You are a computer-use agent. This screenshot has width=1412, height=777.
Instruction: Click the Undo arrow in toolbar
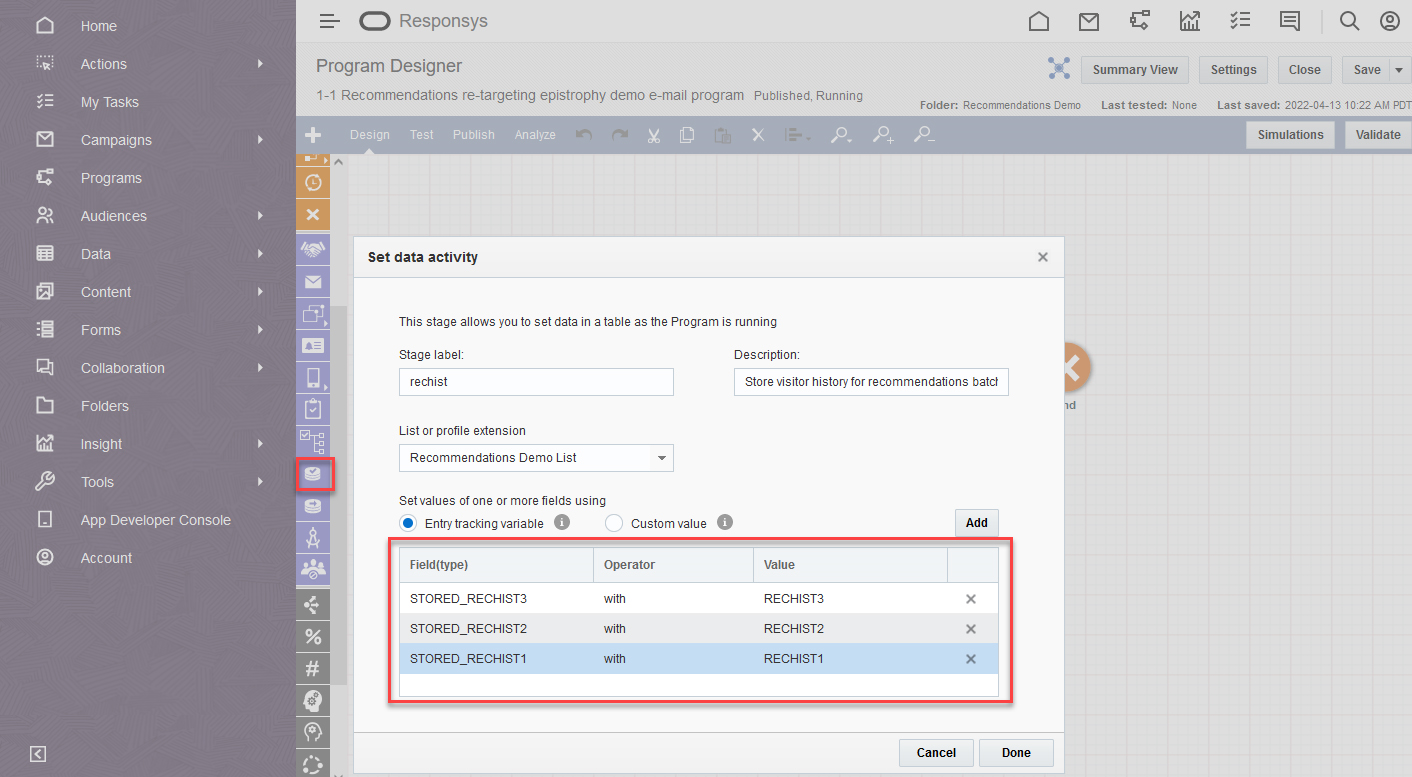click(585, 135)
